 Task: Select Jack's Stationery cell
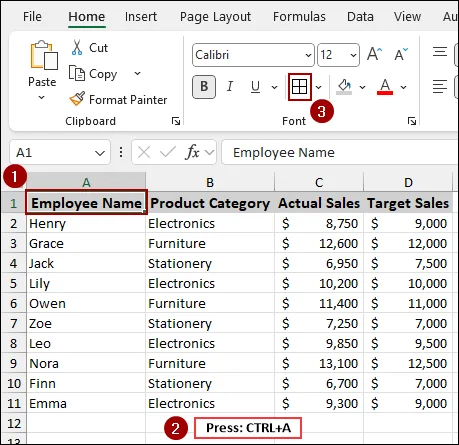click(x=210, y=263)
